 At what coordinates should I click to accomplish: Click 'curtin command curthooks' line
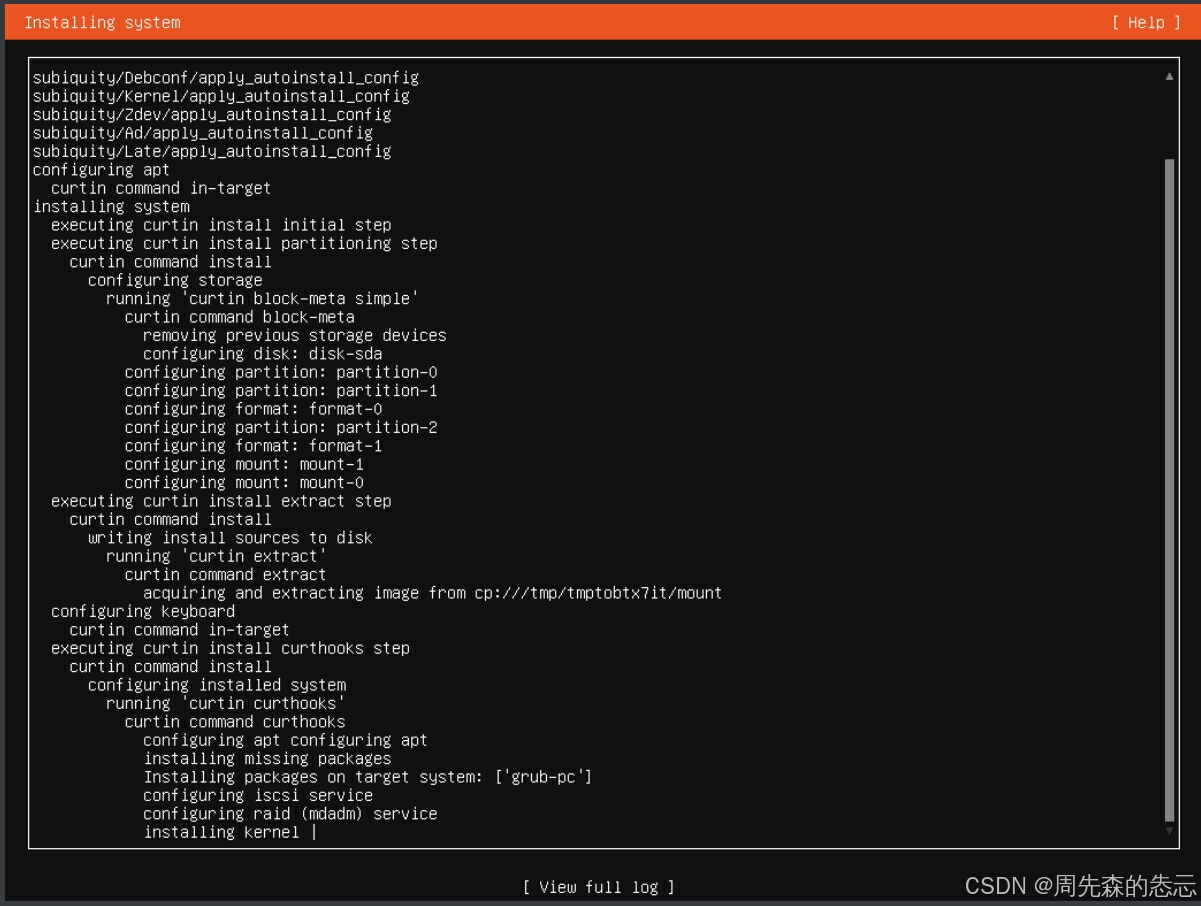coord(235,722)
